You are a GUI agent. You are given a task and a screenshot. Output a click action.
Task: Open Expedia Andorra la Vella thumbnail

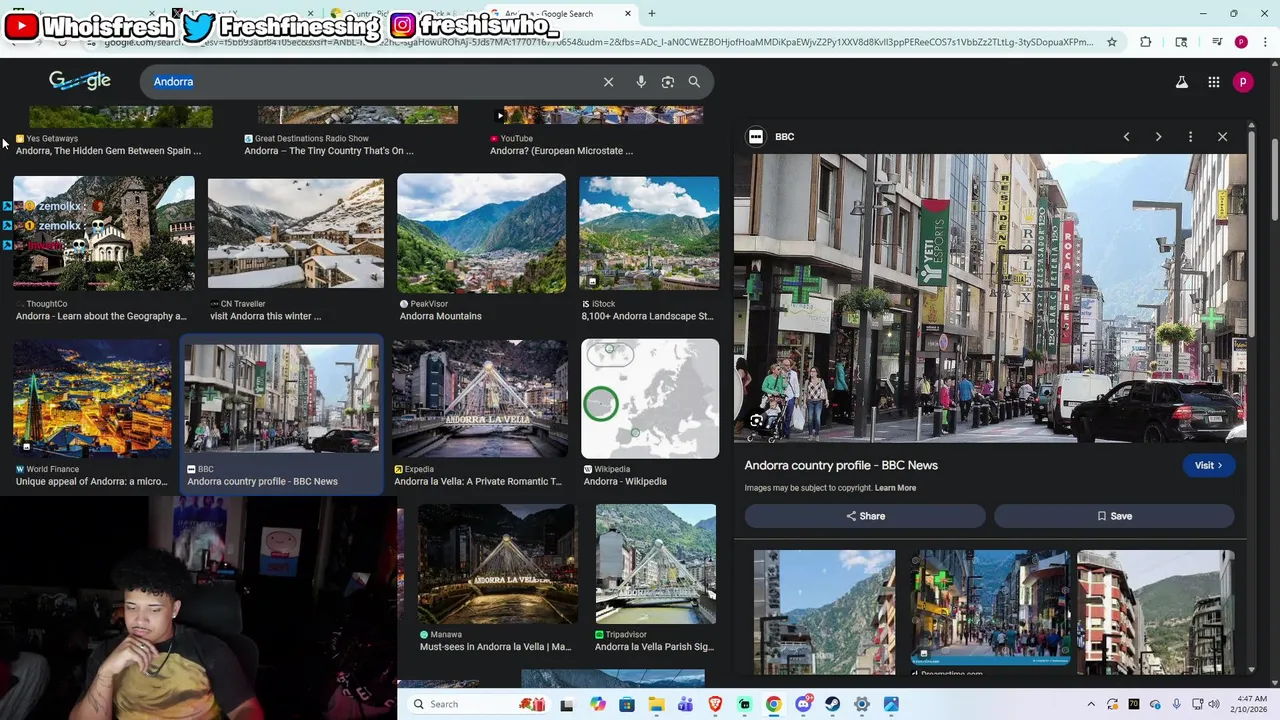click(x=480, y=399)
